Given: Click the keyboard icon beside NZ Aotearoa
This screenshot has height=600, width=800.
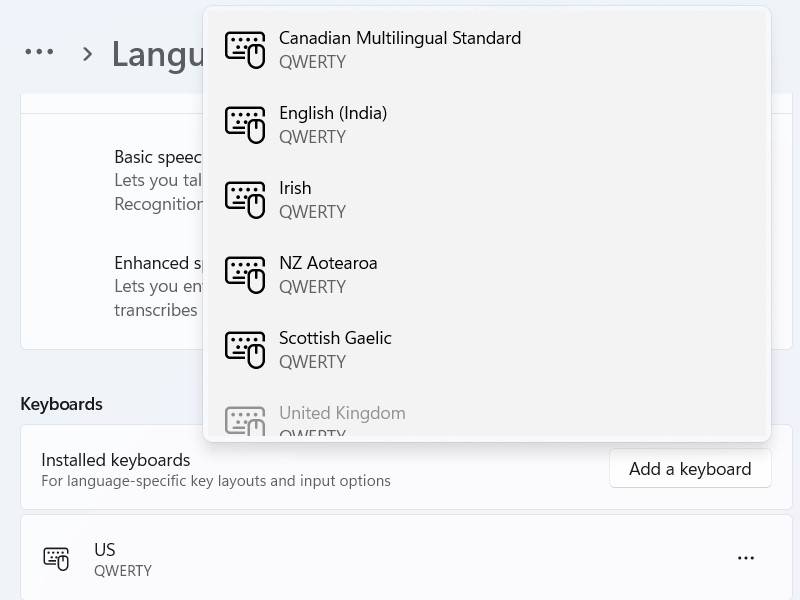Looking at the screenshot, I should tap(245, 273).
